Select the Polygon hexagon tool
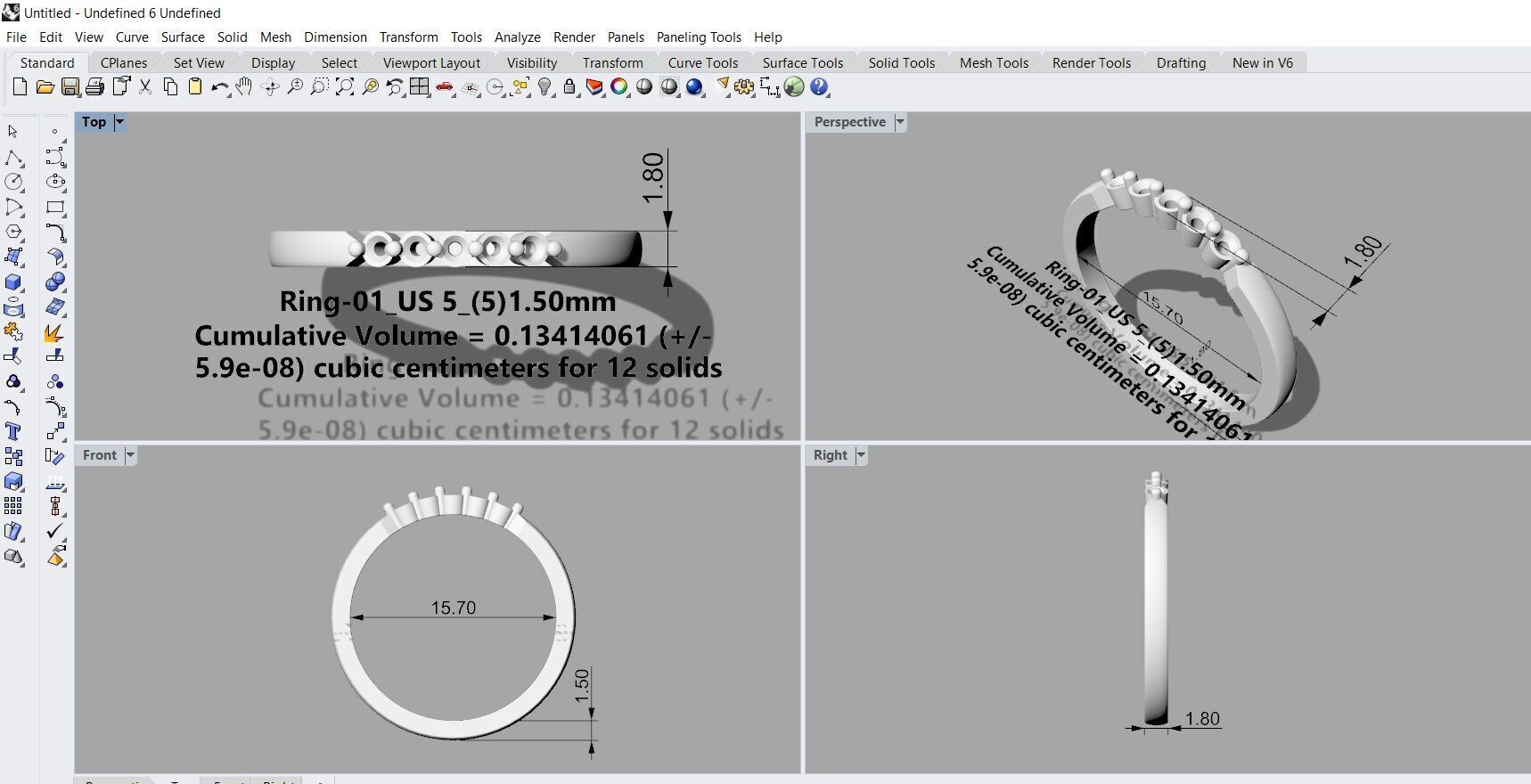 (x=13, y=232)
